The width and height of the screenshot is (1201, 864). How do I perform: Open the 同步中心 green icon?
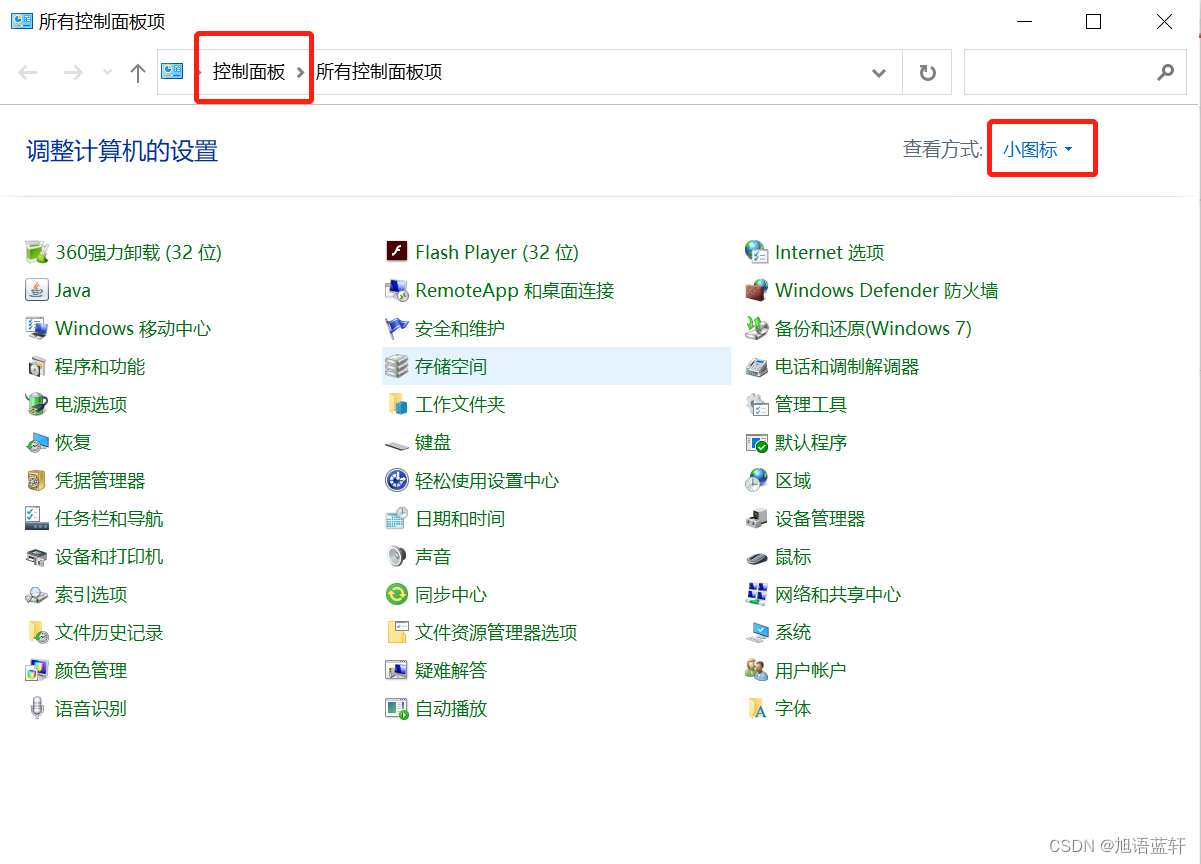[x=397, y=594]
